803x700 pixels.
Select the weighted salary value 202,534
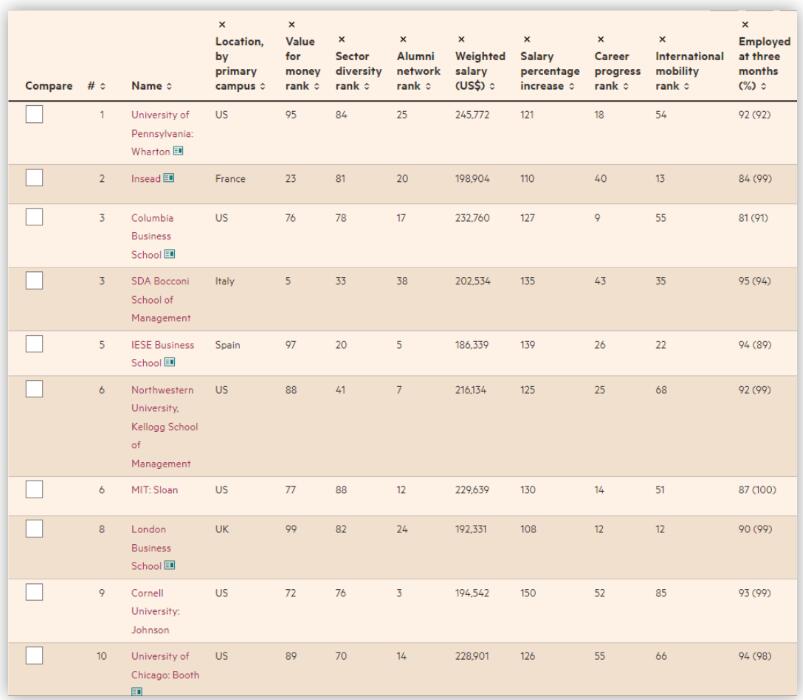(473, 281)
